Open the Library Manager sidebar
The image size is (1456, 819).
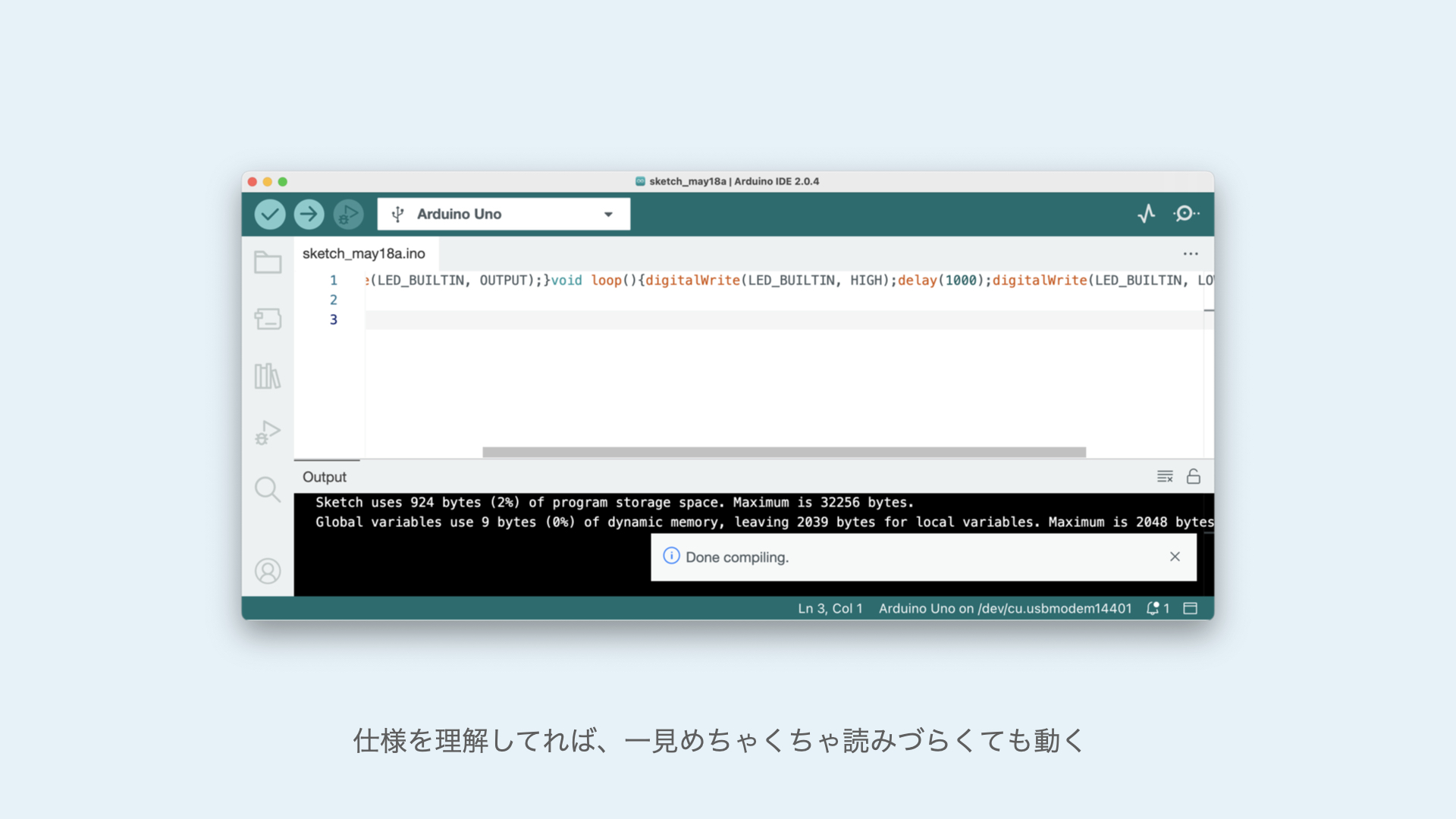tap(268, 375)
